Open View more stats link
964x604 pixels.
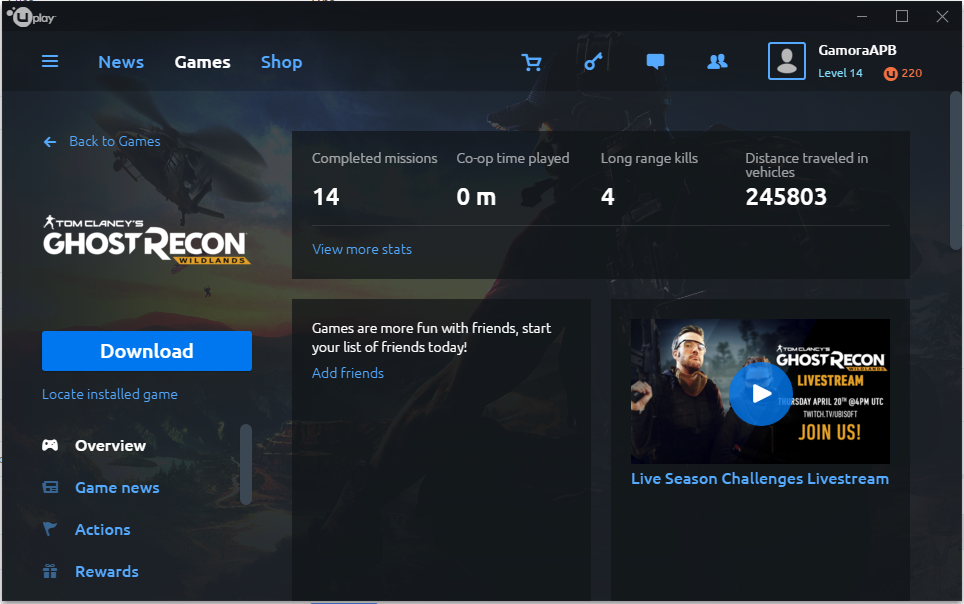pos(362,249)
